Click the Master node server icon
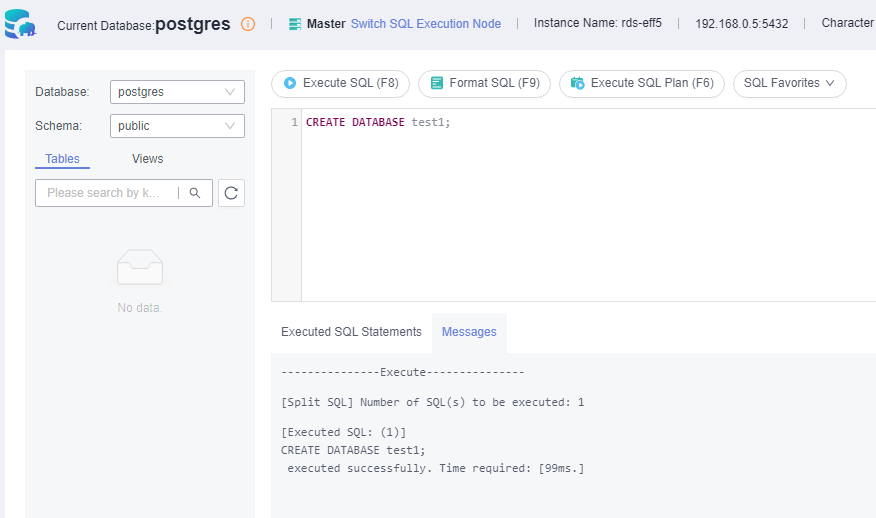Viewport: 876px width, 518px height. click(295, 24)
